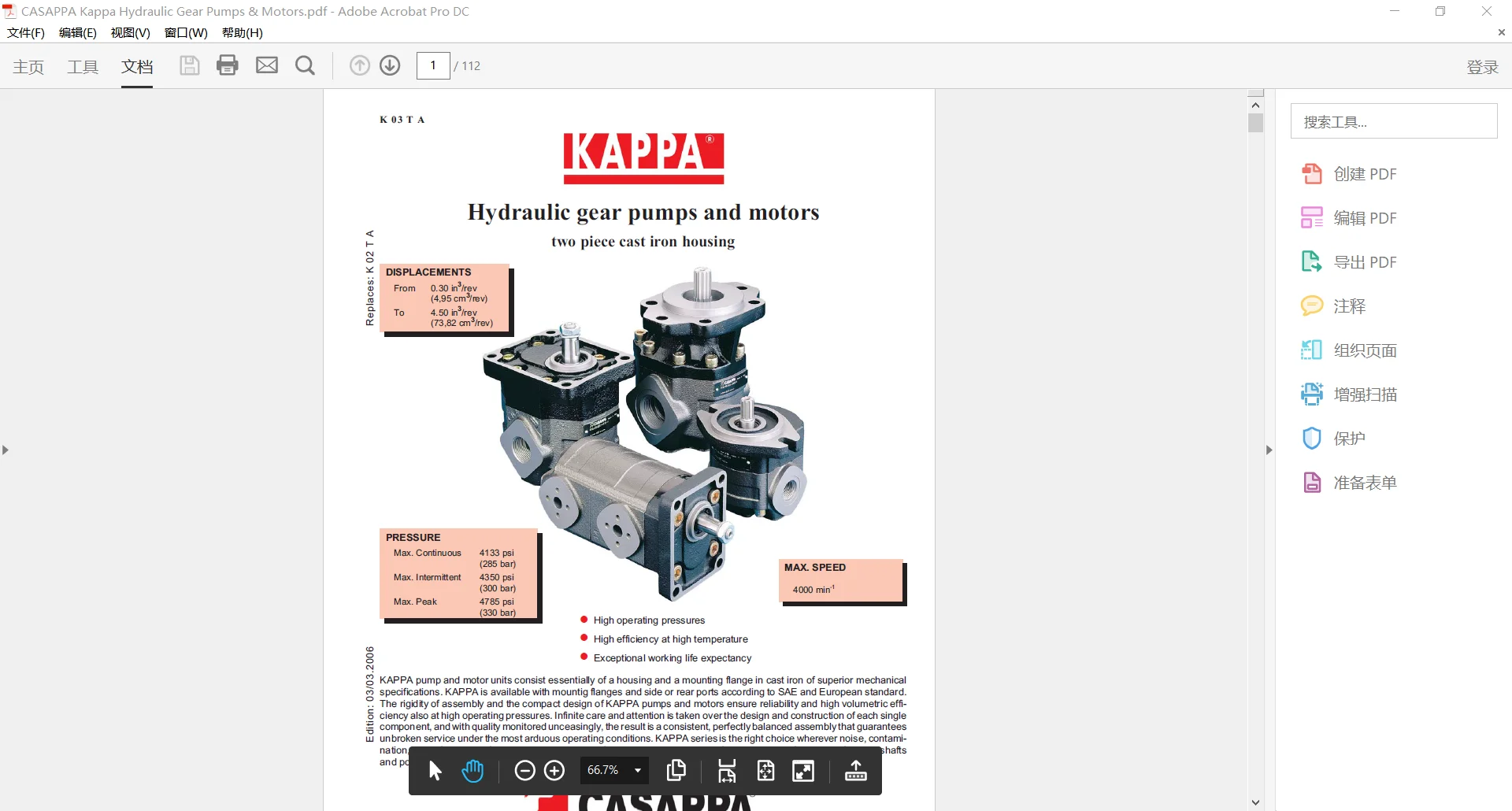The width and height of the screenshot is (1512, 811).
Task: Click 'Hydraulic gear pumps and motors' title
Action: 643,213
